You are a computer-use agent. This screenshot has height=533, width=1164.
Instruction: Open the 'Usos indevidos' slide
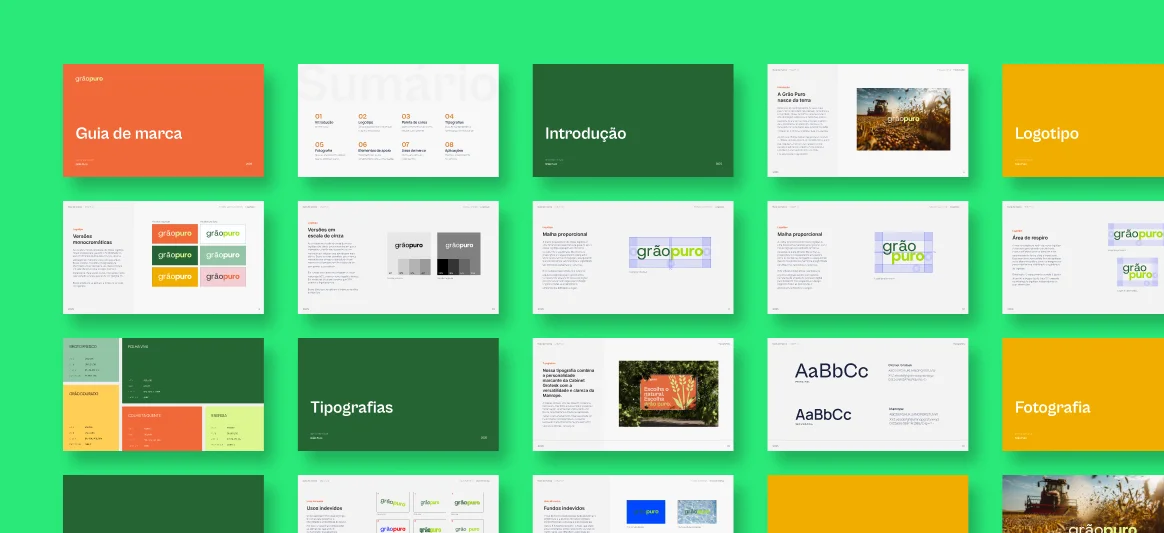[x=398, y=504]
